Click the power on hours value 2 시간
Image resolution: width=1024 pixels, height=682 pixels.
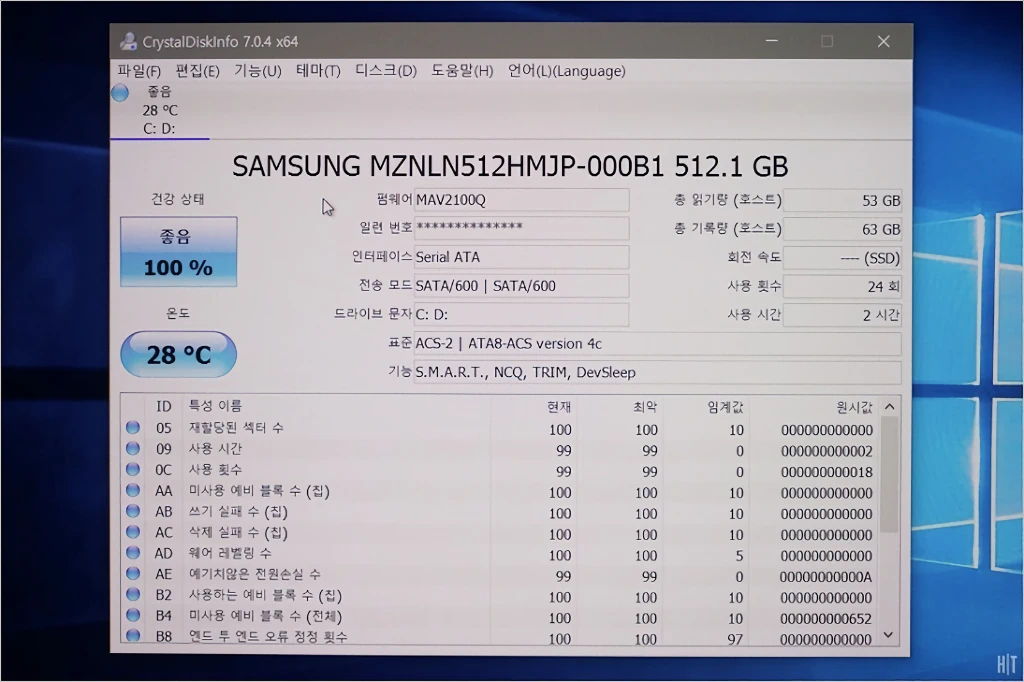842,315
